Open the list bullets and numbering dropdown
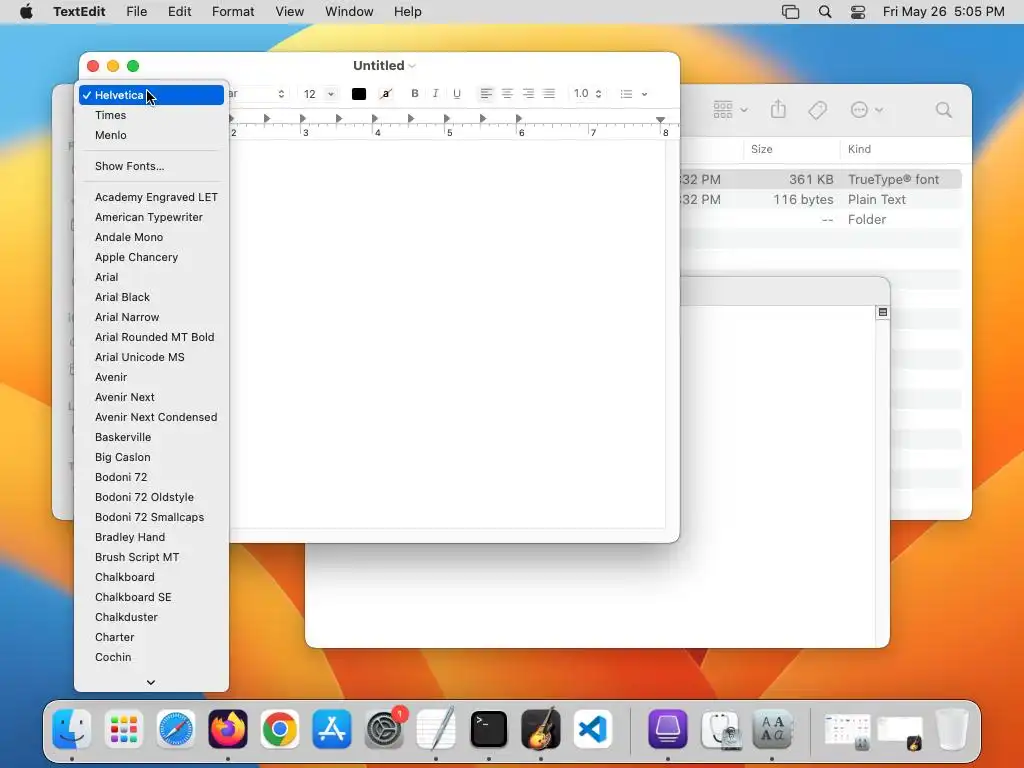The width and height of the screenshot is (1024, 768). pyautogui.click(x=633, y=94)
